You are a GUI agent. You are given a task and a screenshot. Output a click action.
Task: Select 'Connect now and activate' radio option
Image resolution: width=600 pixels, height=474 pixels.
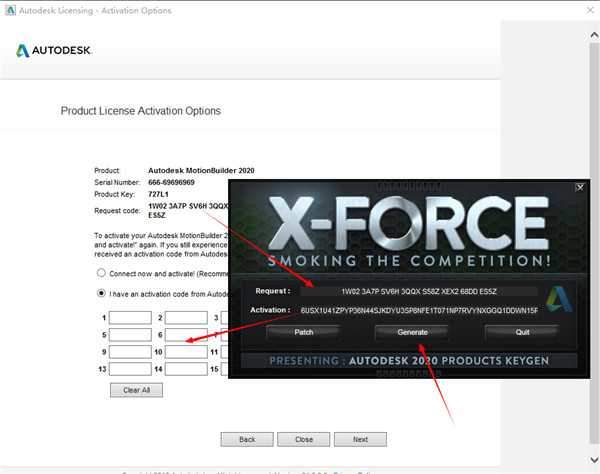point(101,273)
